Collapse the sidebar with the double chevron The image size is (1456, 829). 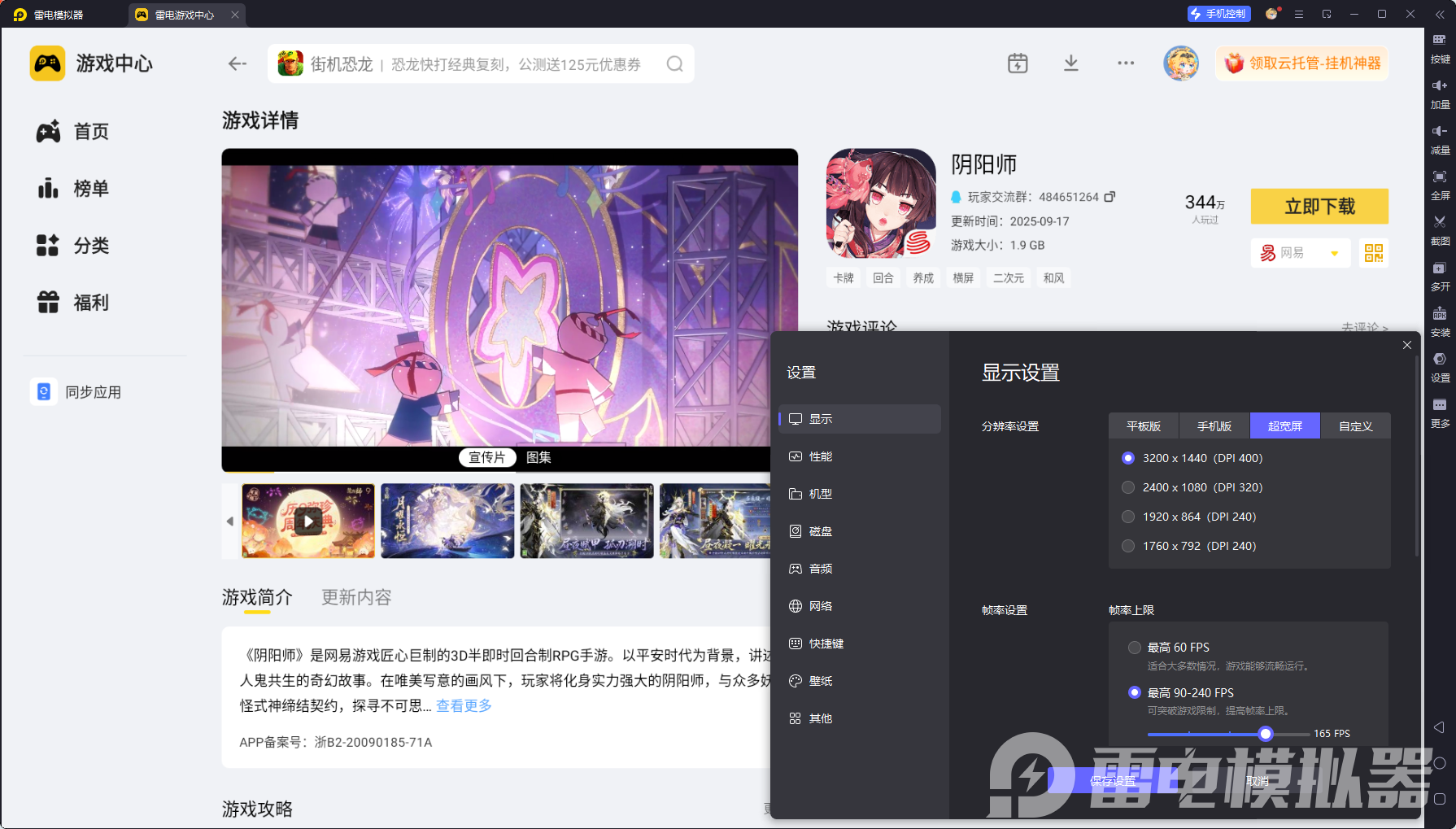pos(1439,14)
